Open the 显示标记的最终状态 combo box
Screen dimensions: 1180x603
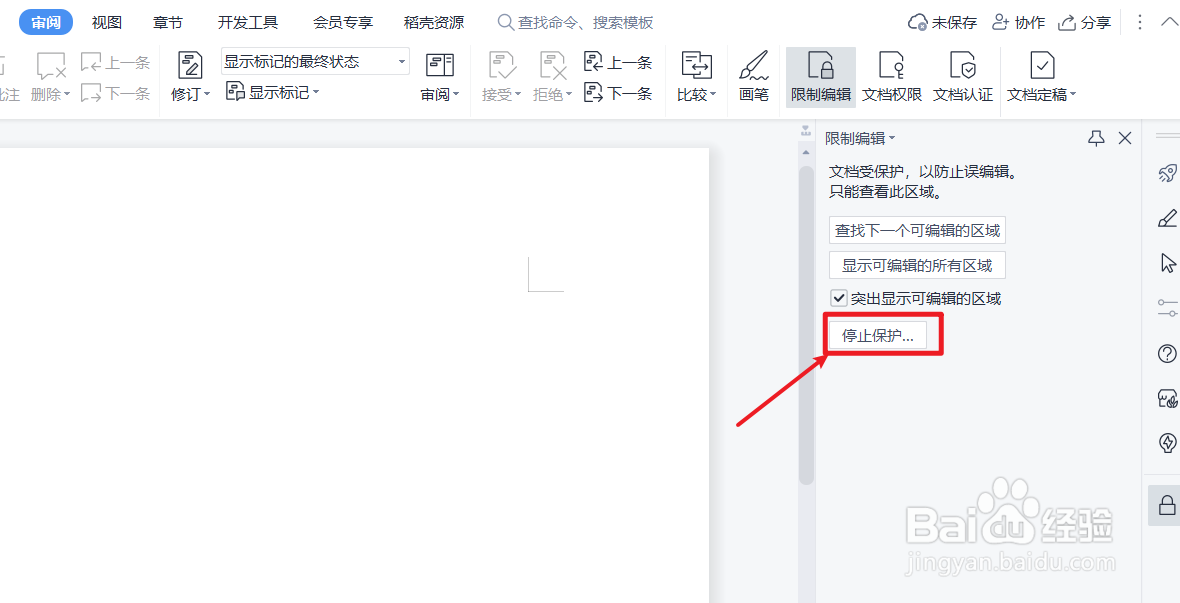click(315, 62)
